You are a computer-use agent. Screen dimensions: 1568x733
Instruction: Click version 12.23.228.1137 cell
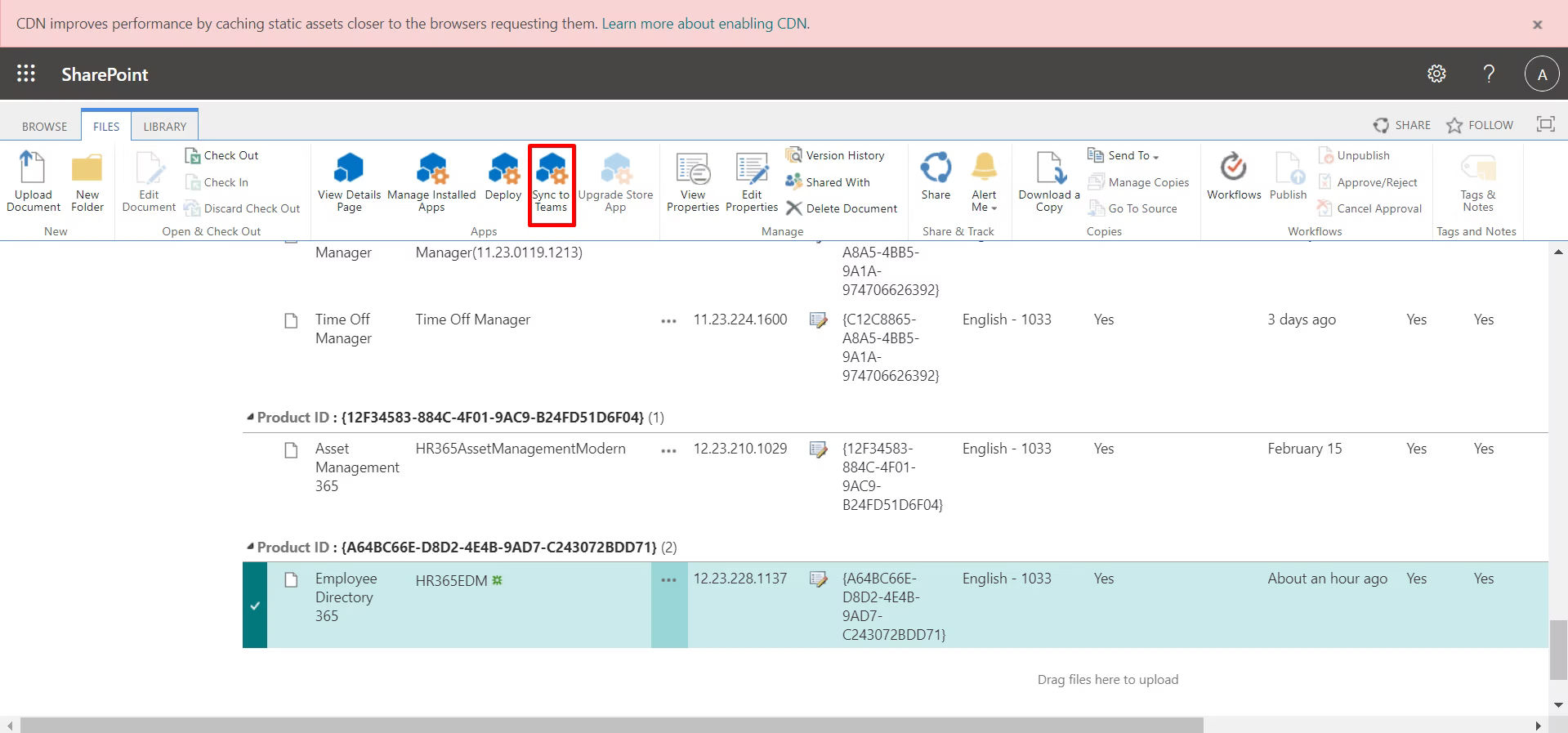pyautogui.click(x=740, y=579)
